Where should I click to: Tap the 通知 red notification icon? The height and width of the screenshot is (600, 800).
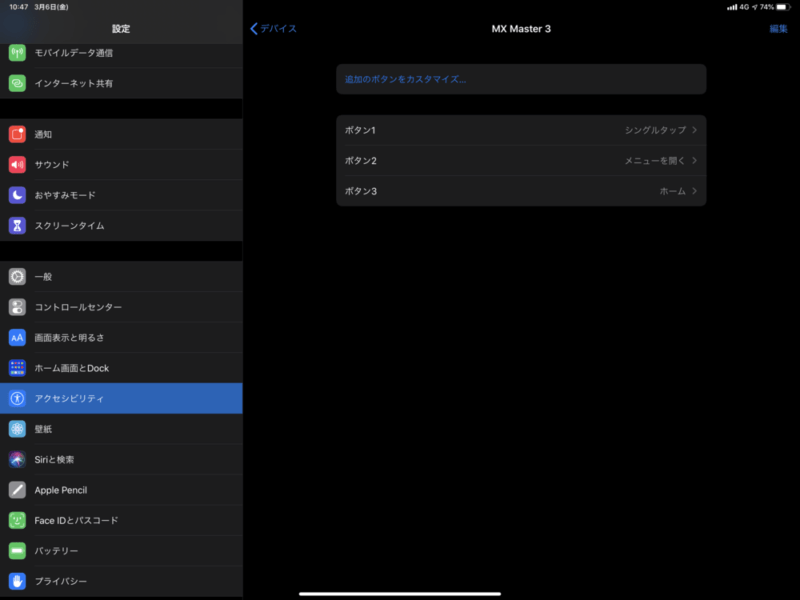point(17,134)
